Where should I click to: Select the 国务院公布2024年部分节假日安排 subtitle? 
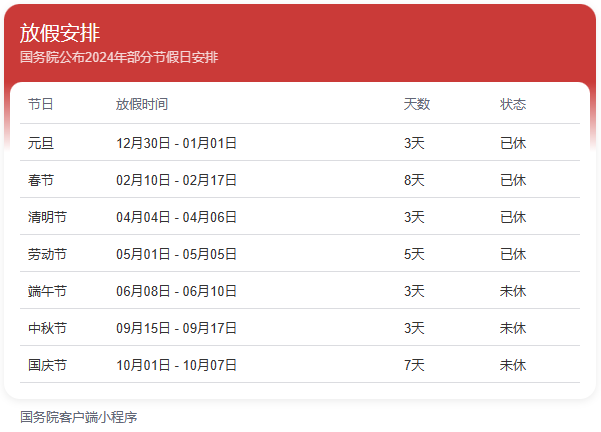(119, 57)
